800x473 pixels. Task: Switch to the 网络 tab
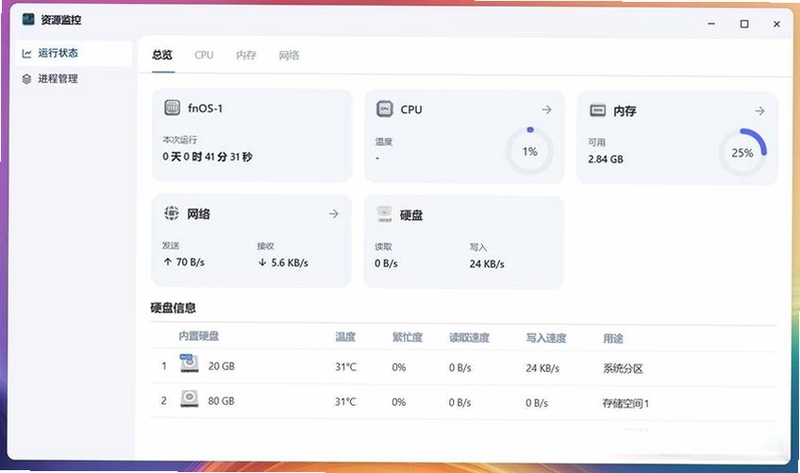(x=289, y=55)
